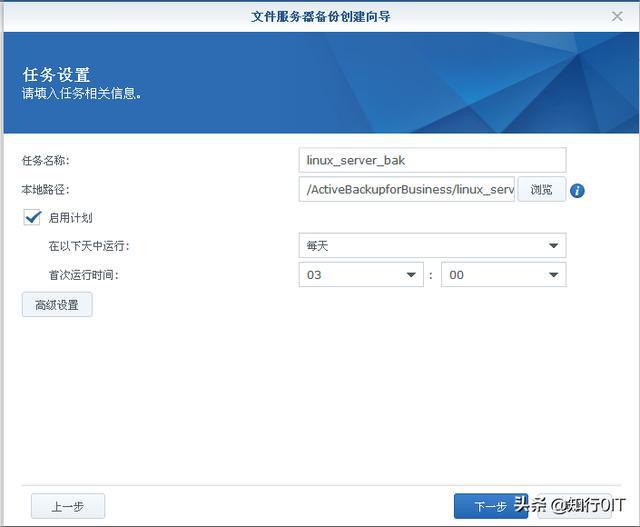Viewport: 640px width, 527px height.
Task: Open the 在以下天中运行 dropdown showing 每天
Action: pos(432,245)
